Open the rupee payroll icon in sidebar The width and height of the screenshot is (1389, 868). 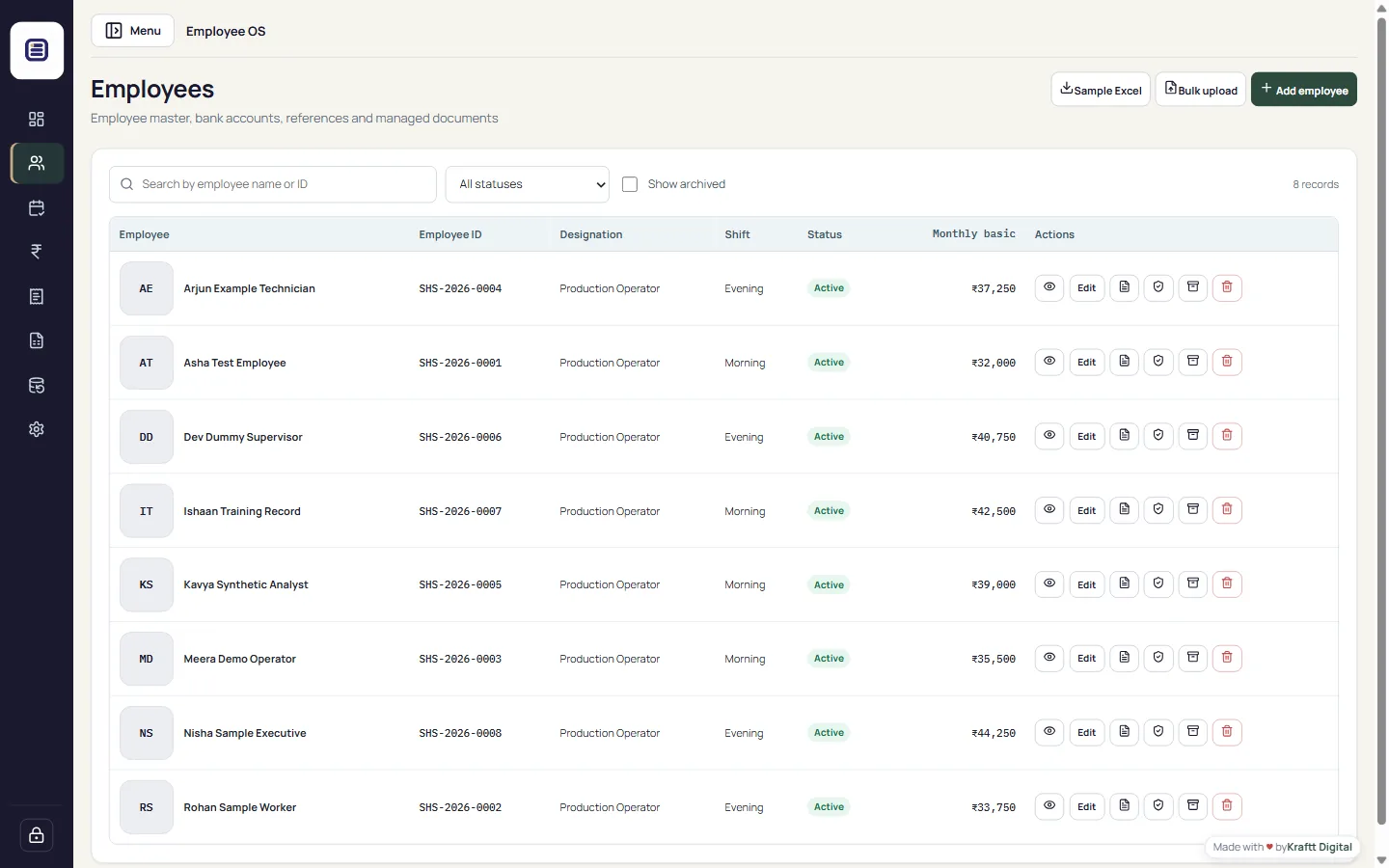37,252
